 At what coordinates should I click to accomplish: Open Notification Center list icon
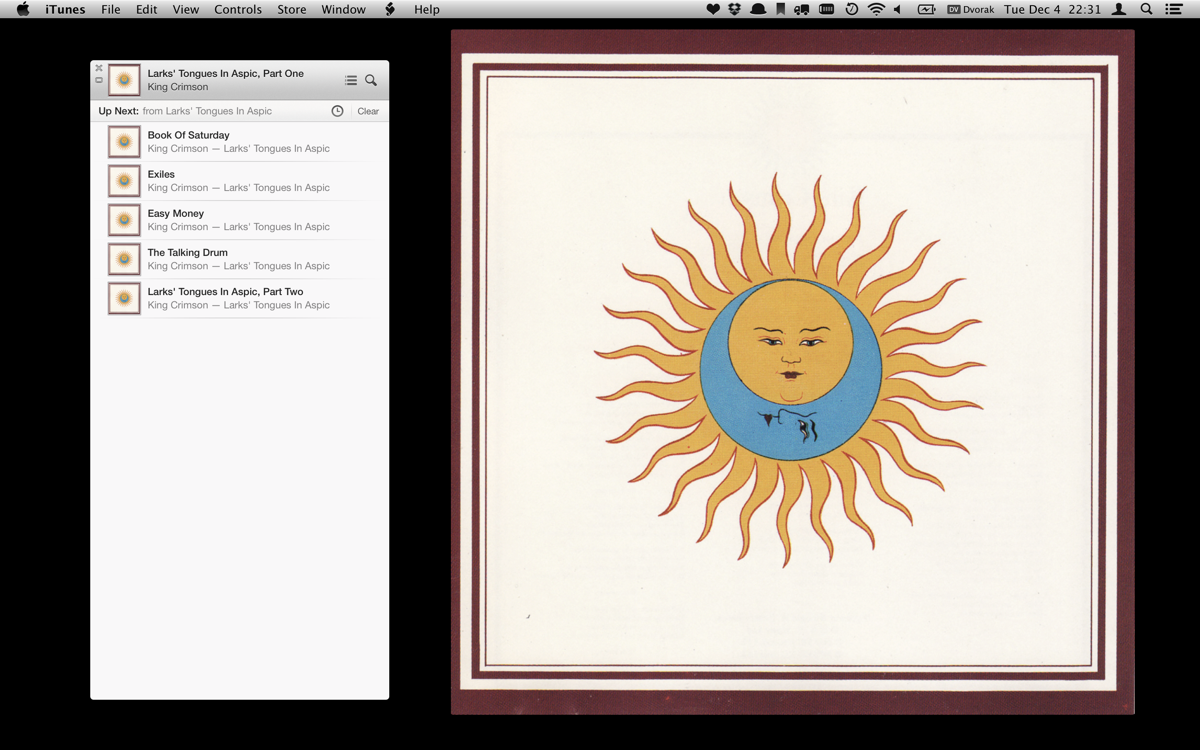tap(1175, 9)
